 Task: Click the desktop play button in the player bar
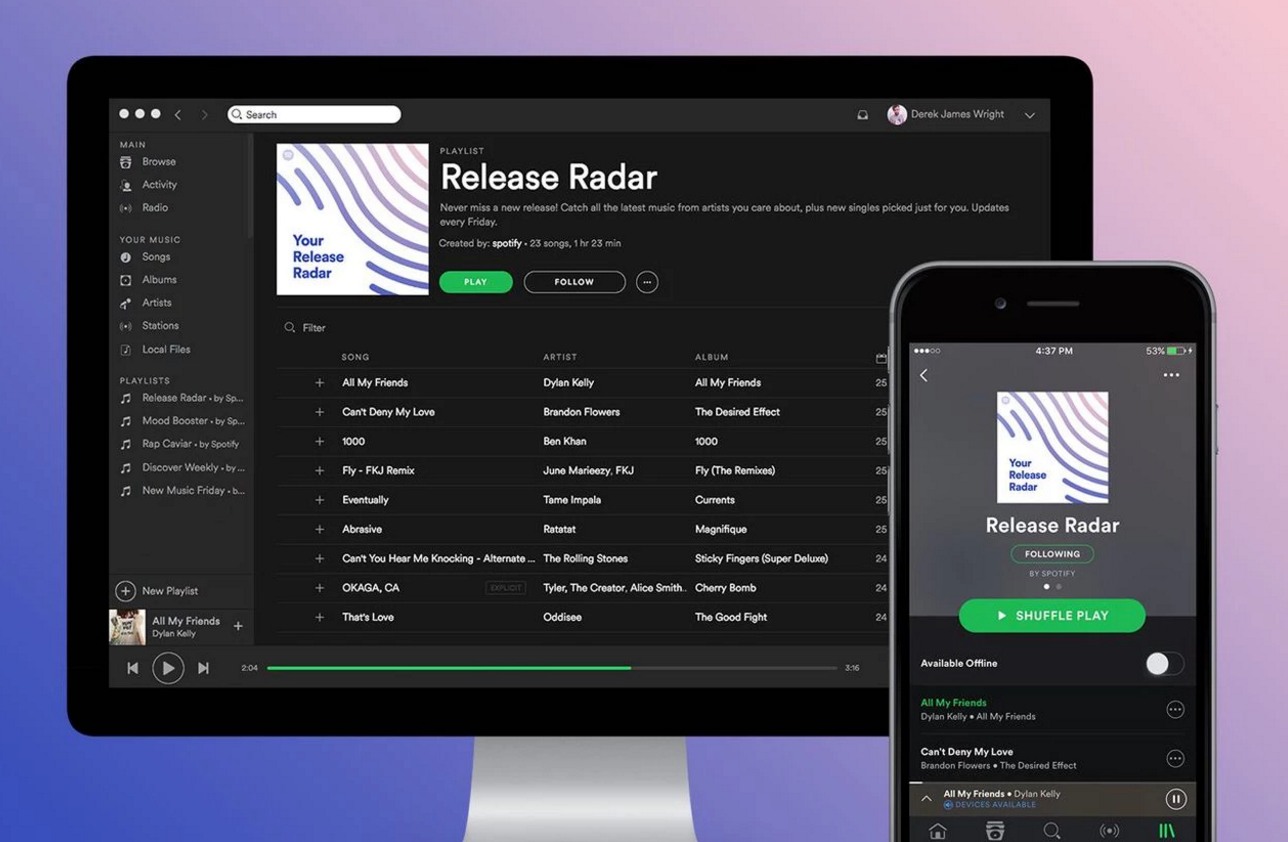click(x=168, y=668)
